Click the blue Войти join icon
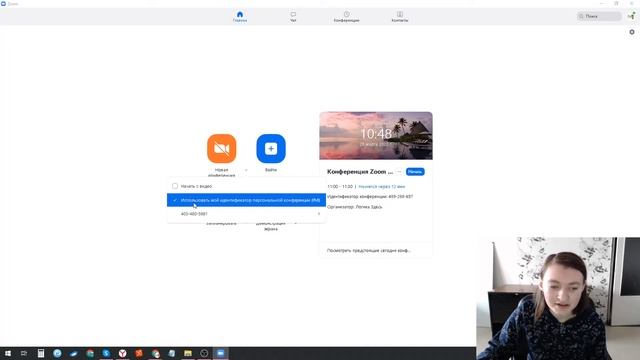Image resolution: width=640 pixels, height=360 pixels. coord(271,149)
